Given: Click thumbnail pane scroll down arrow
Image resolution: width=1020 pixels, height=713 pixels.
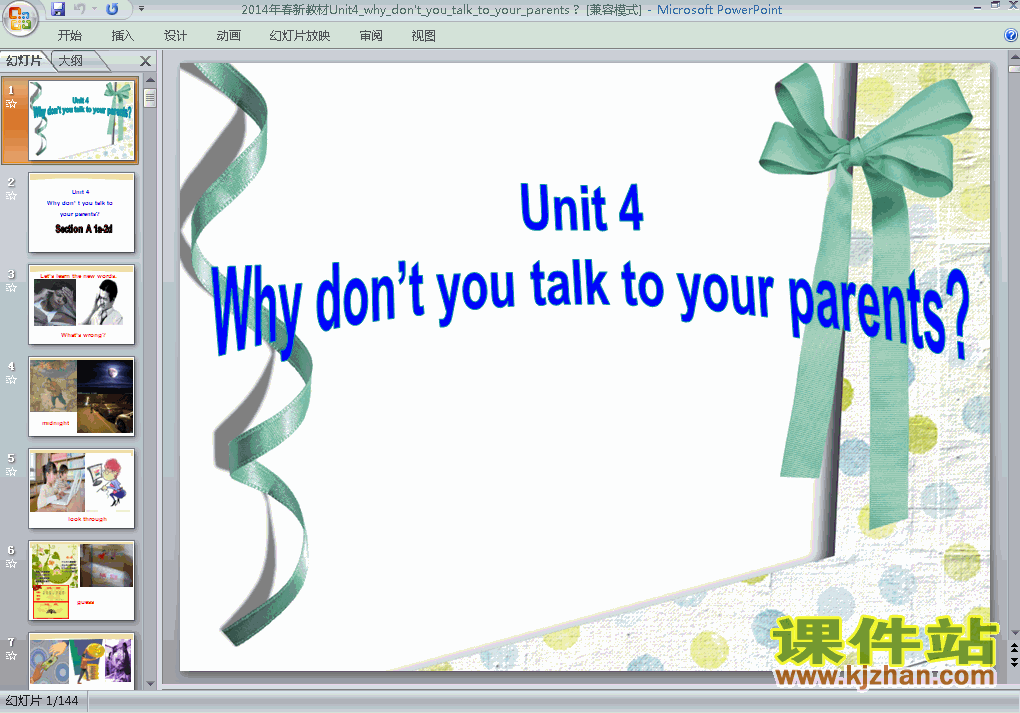Looking at the screenshot, I should (150, 684).
